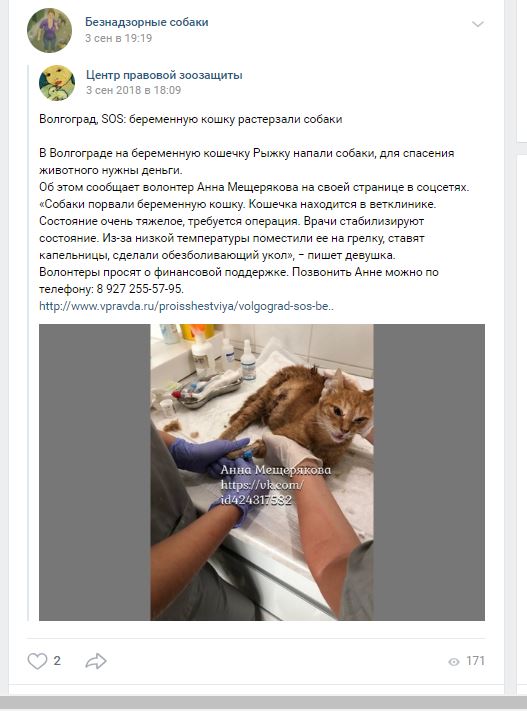This screenshot has height=711, width=527.
Task: Open the Безнадзорные собаки avatar picture
Action: pyautogui.click(x=49, y=30)
